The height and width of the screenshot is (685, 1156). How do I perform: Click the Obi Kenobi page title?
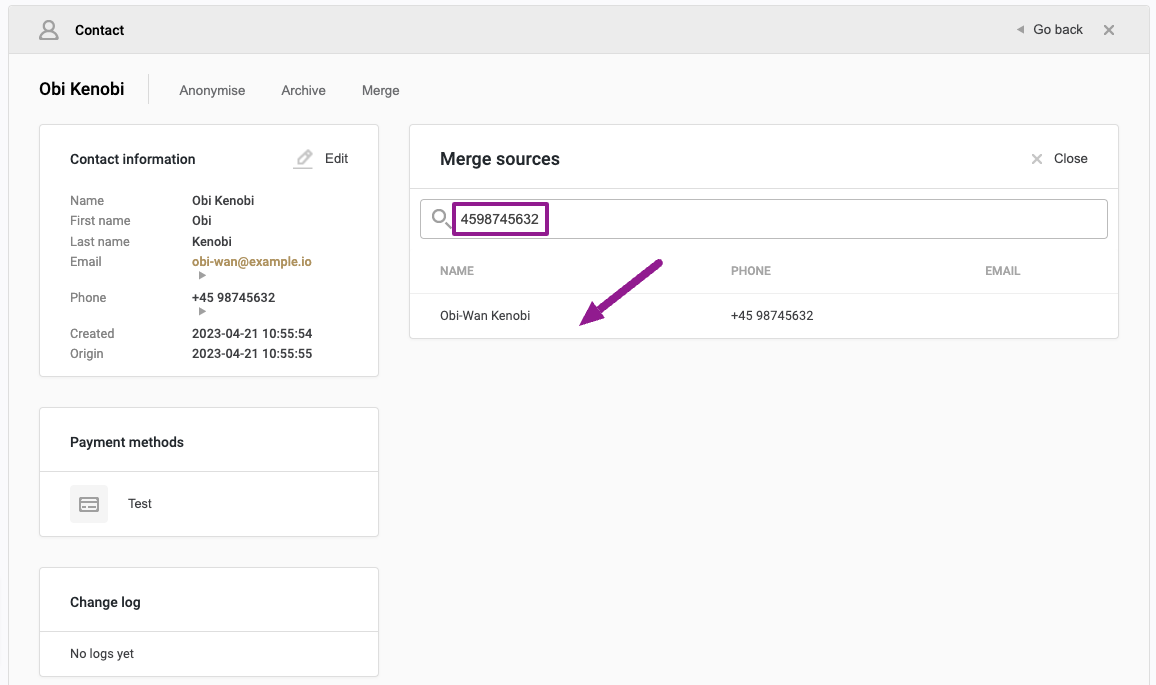(x=82, y=89)
